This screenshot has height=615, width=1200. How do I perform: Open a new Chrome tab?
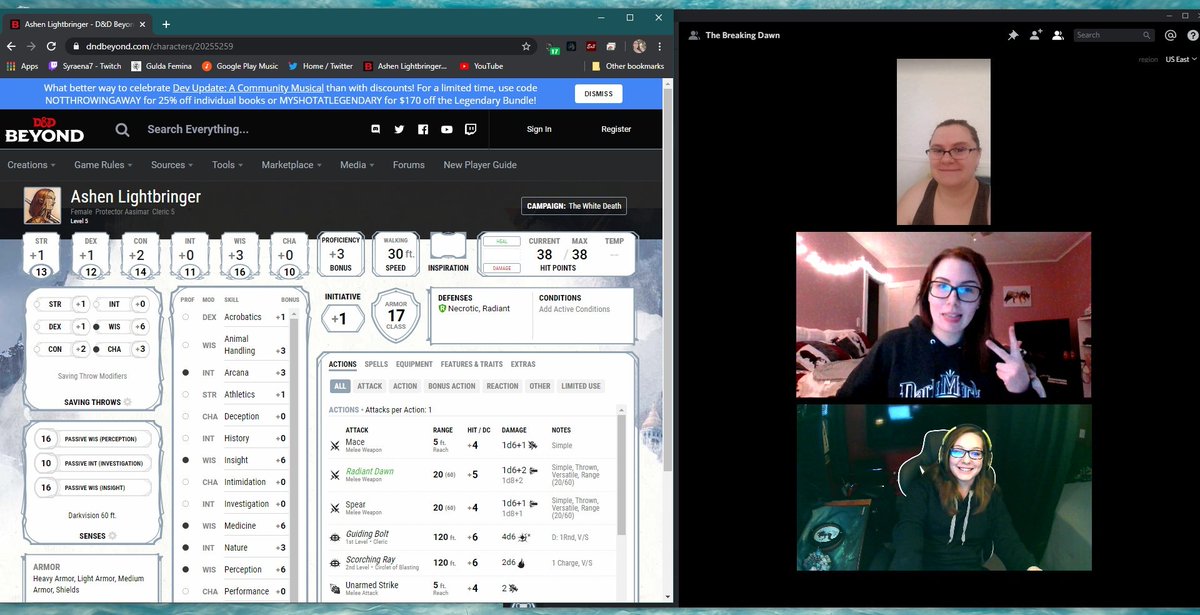pyautogui.click(x=166, y=24)
